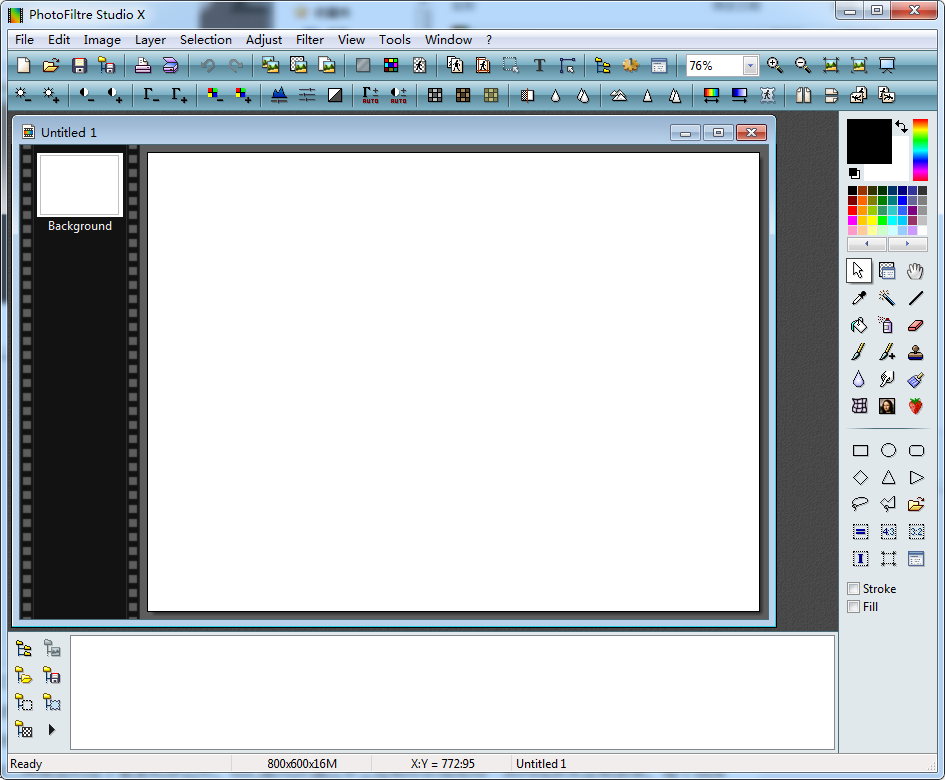Select the Background layer thumbnail
The image size is (945, 780).
80,185
